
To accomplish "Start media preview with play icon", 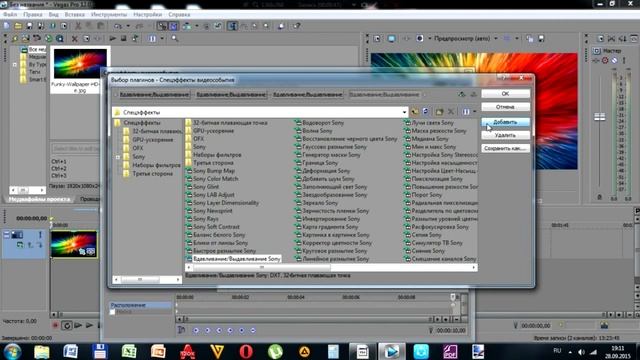I will click(x=112, y=39).
